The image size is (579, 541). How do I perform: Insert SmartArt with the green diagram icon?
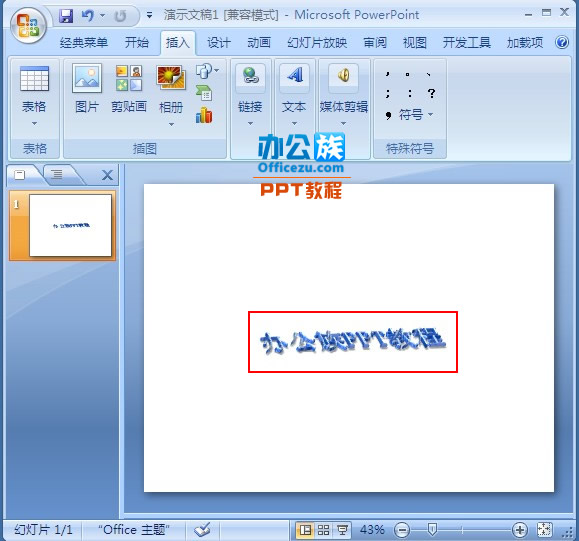(x=204, y=92)
